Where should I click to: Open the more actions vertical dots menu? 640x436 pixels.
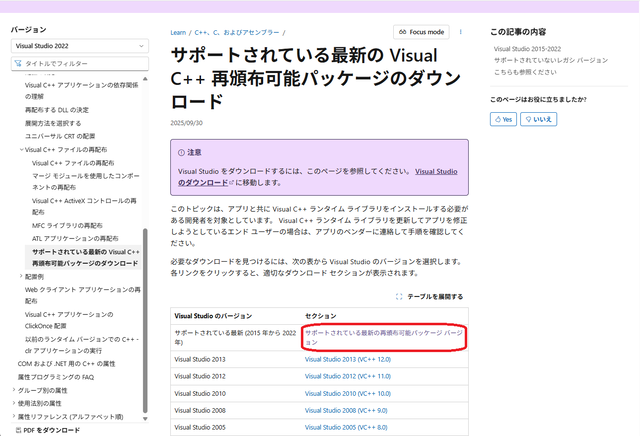point(460,32)
